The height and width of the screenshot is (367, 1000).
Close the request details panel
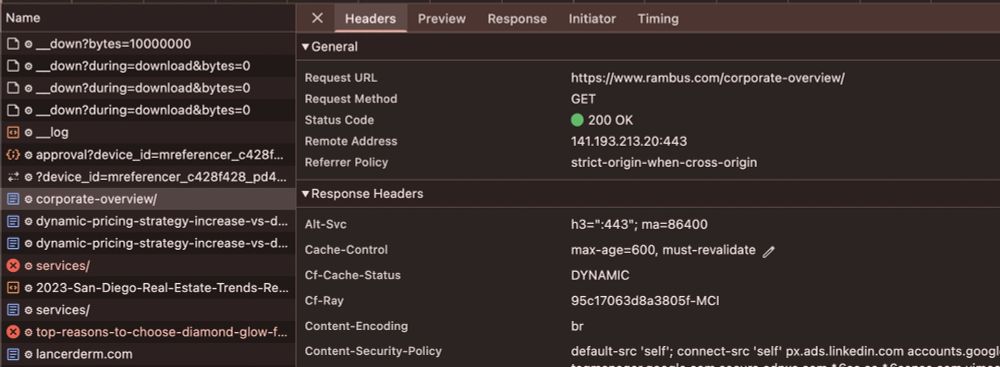pyautogui.click(x=317, y=19)
